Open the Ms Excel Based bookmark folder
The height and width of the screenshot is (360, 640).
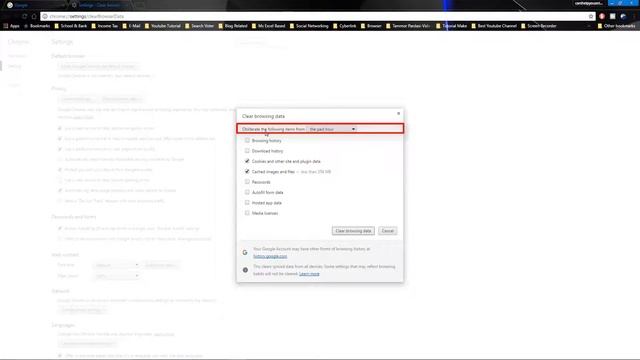point(268,26)
